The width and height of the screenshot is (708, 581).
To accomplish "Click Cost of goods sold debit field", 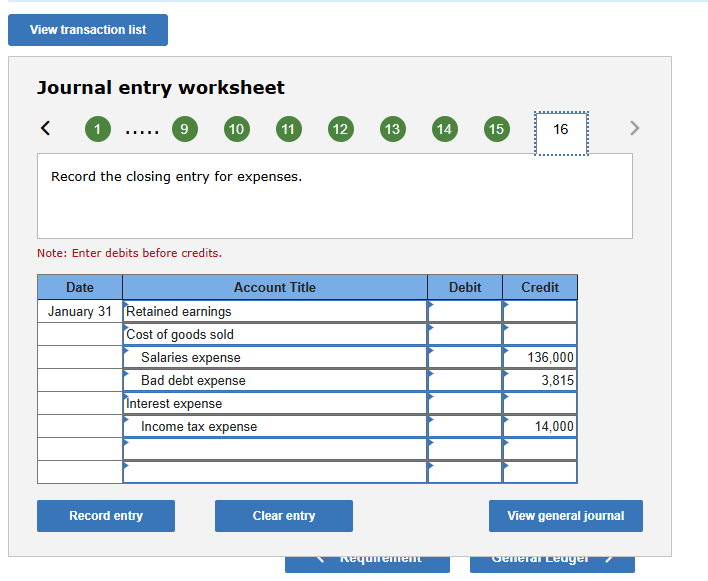I will click(x=465, y=335).
